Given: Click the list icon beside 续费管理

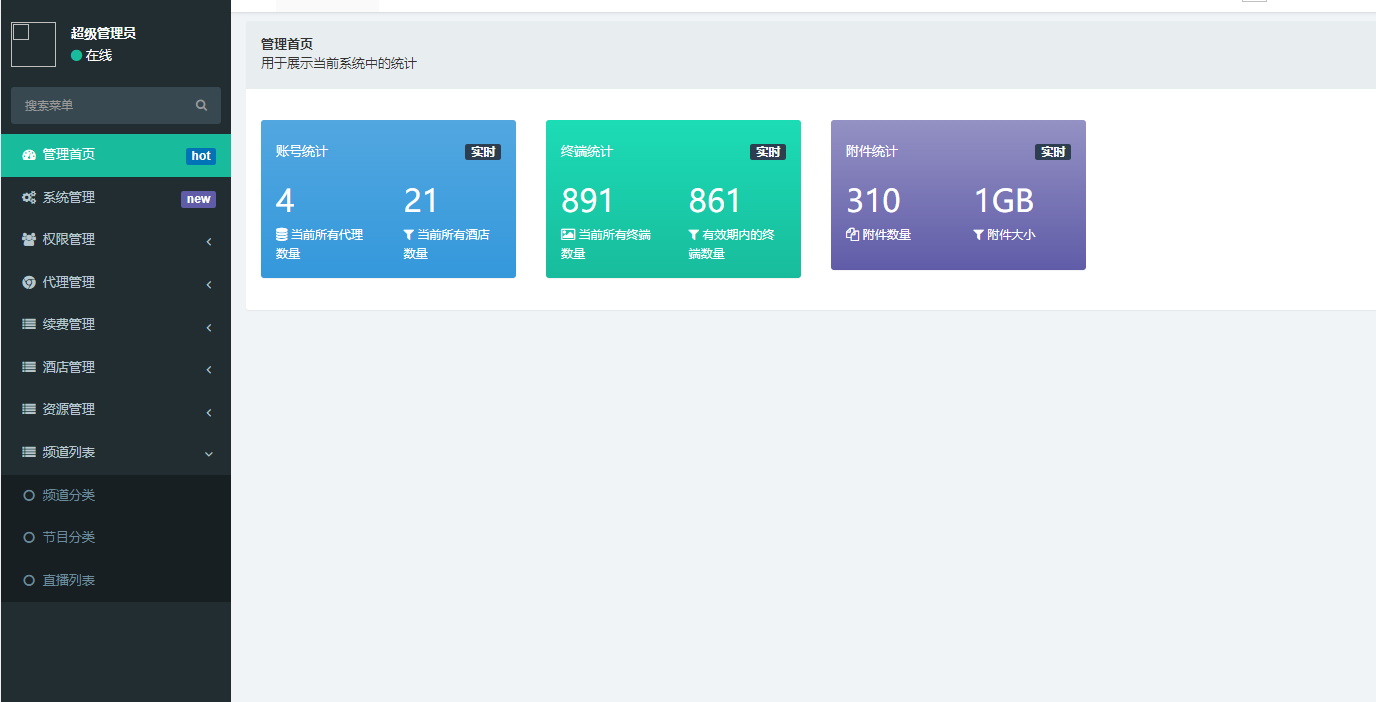Looking at the screenshot, I should 29,325.
